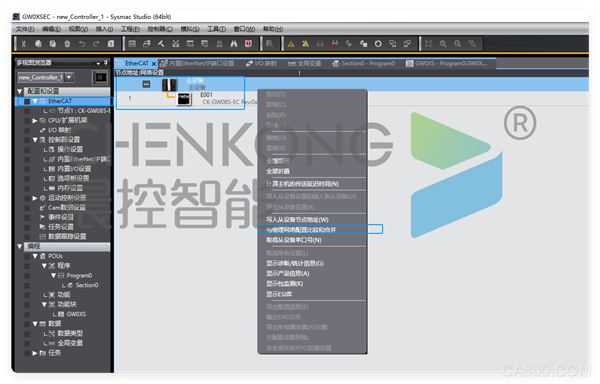The height and width of the screenshot is (384, 600).
Task: Click the zoom-to-fit icon in toolbar
Action: click(429, 44)
